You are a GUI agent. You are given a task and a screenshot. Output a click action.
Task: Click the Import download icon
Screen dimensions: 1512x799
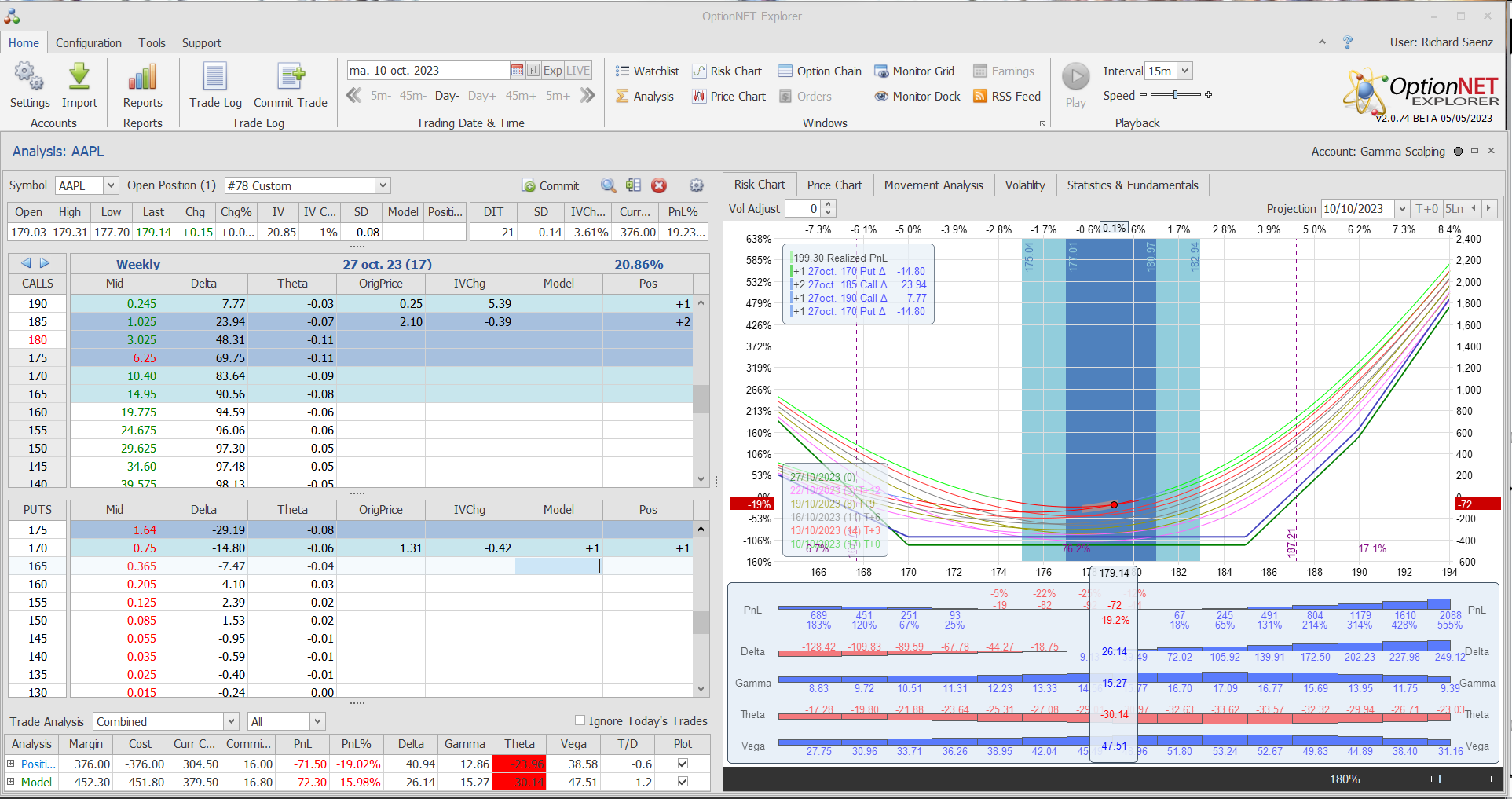[x=79, y=77]
